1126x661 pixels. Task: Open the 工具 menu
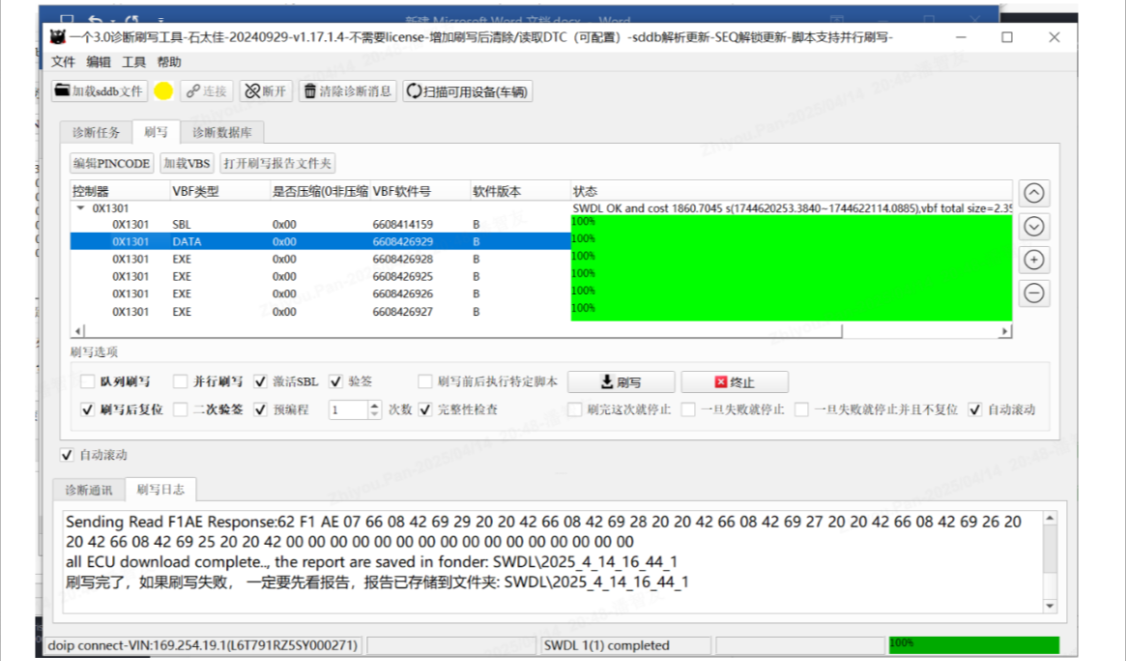tap(134, 62)
